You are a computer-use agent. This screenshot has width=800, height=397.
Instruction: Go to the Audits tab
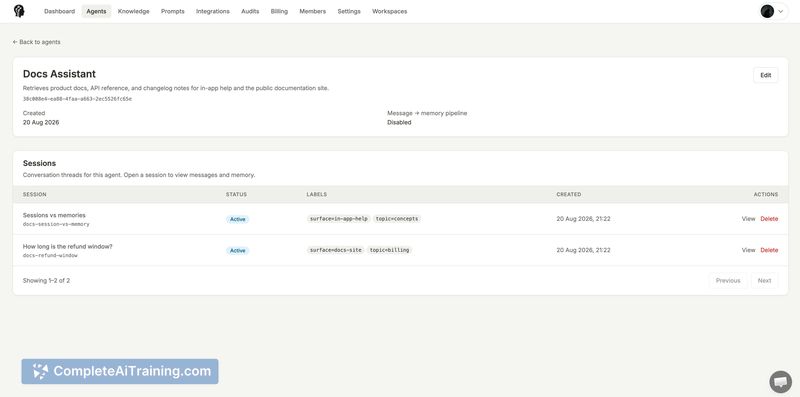tap(250, 11)
